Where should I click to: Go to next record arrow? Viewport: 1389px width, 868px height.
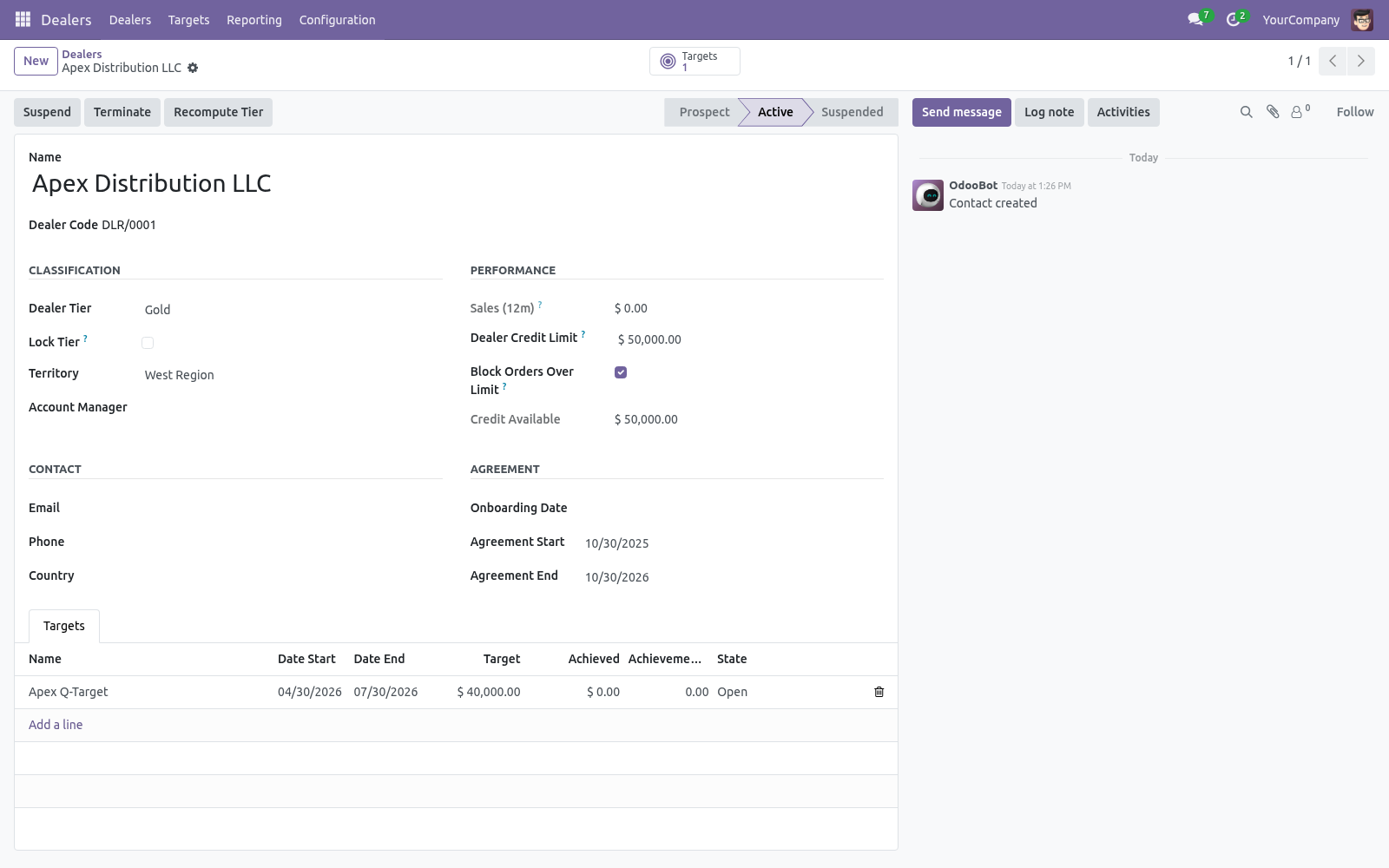click(1361, 61)
